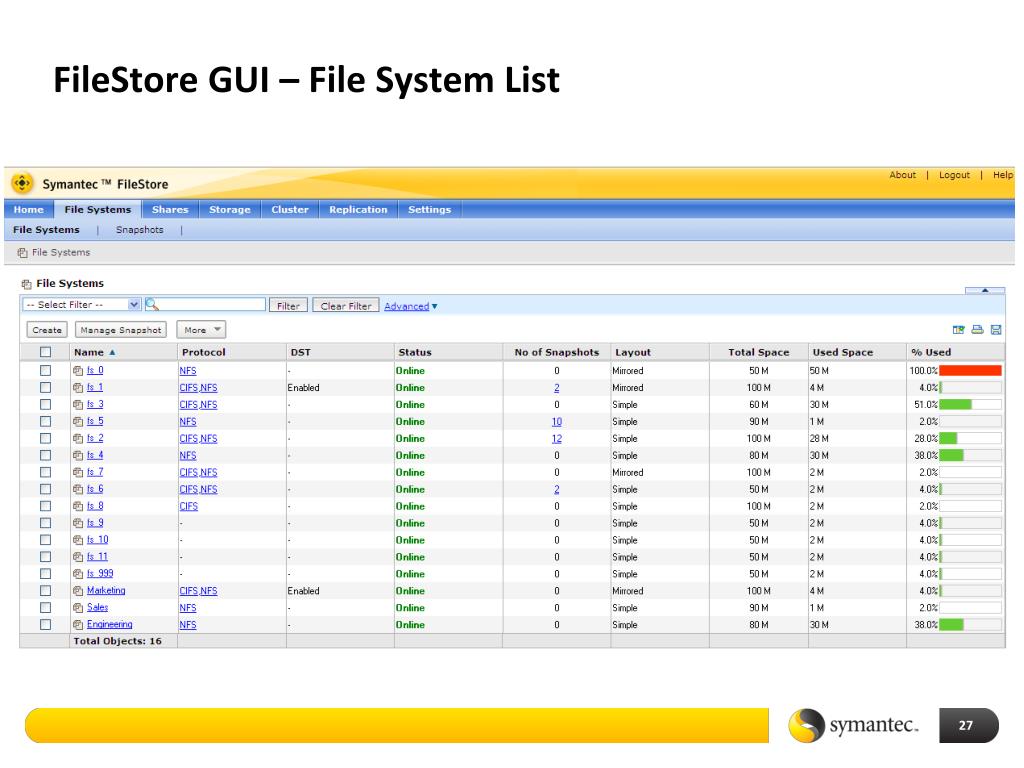Open the Cluster tab
1024x768 pixels.
click(x=290, y=210)
